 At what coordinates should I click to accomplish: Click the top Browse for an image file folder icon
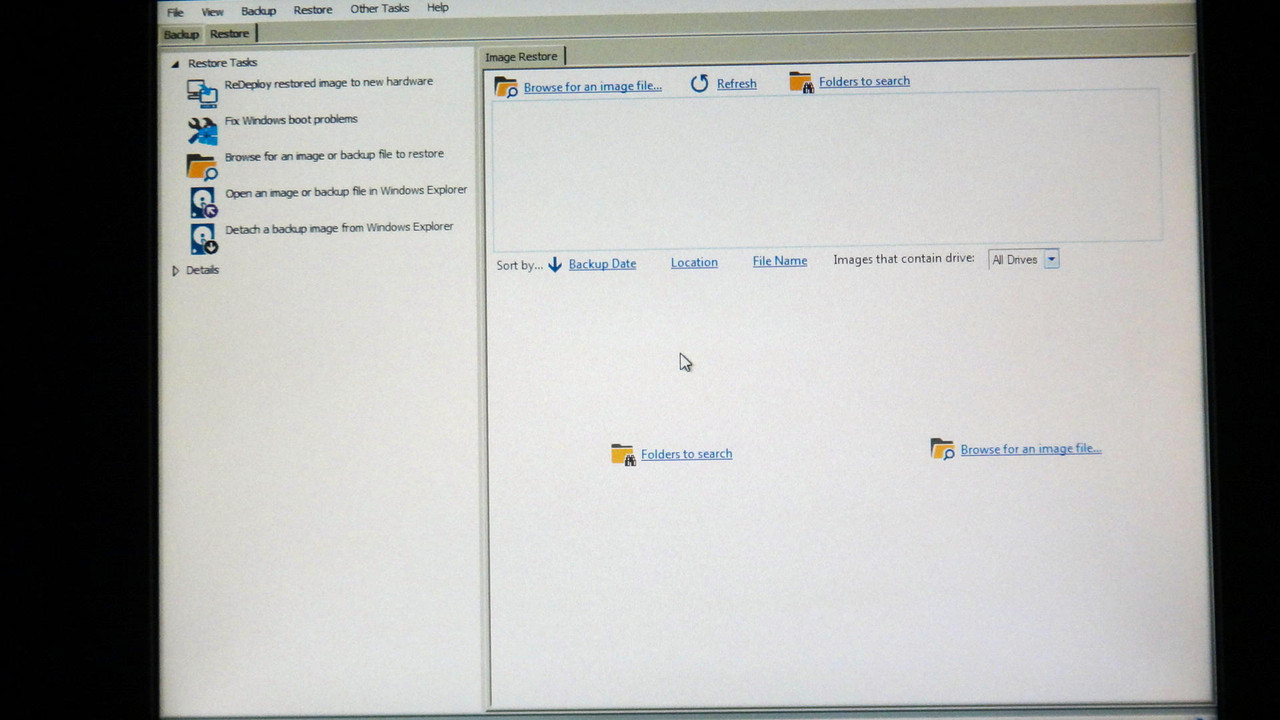(507, 87)
